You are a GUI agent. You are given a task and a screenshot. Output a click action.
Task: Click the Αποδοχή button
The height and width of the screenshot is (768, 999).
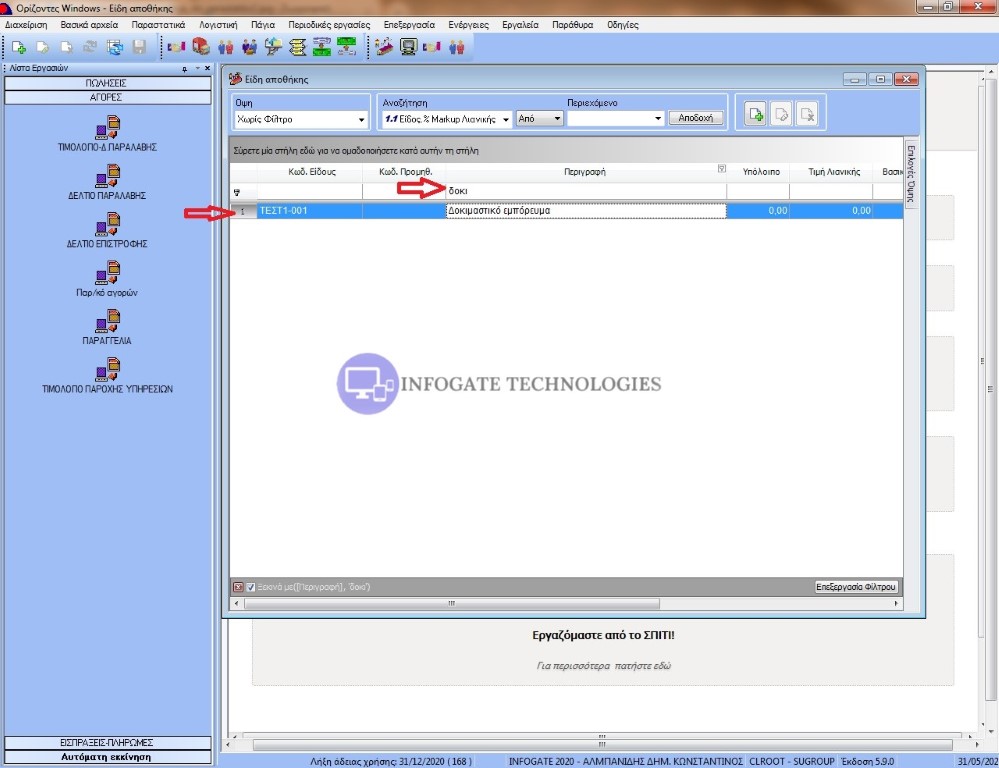[695, 118]
